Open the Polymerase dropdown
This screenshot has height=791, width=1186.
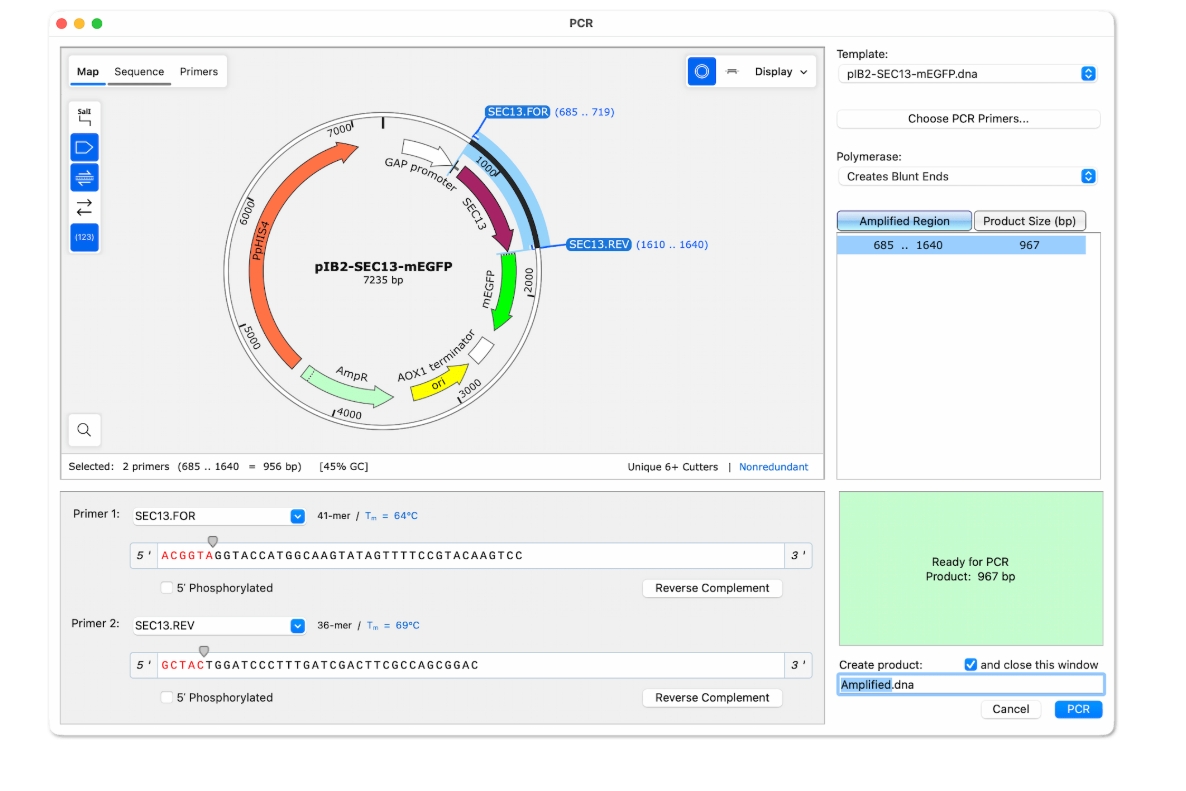click(x=967, y=176)
